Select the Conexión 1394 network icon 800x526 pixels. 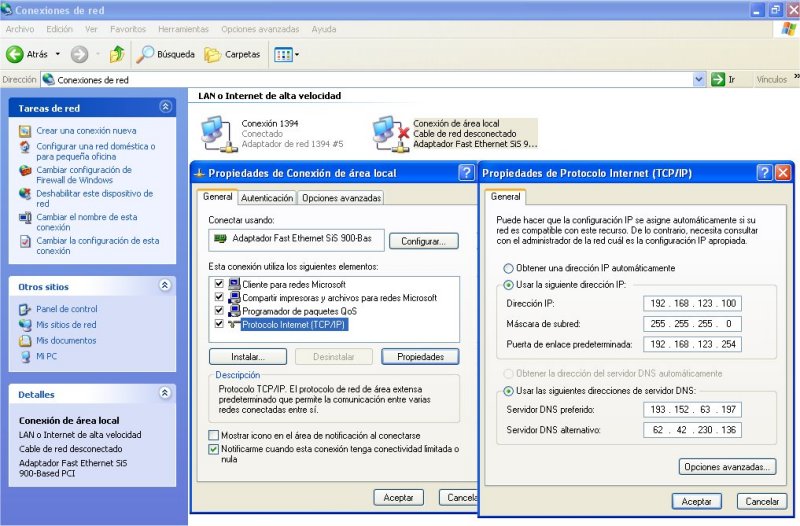pos(212,132)
